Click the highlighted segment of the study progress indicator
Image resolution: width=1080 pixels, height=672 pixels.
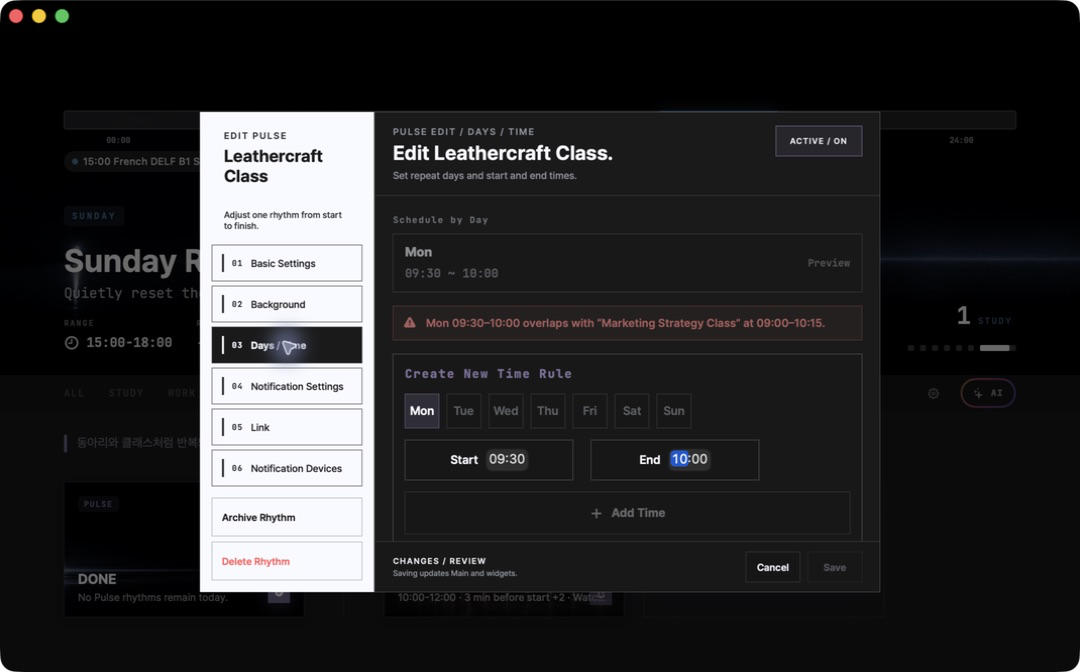[995, 348]
